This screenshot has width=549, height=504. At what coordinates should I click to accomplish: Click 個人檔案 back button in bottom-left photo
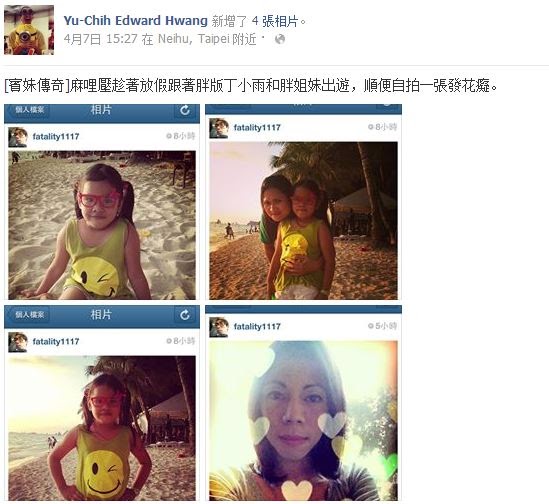tap(29, 315)
